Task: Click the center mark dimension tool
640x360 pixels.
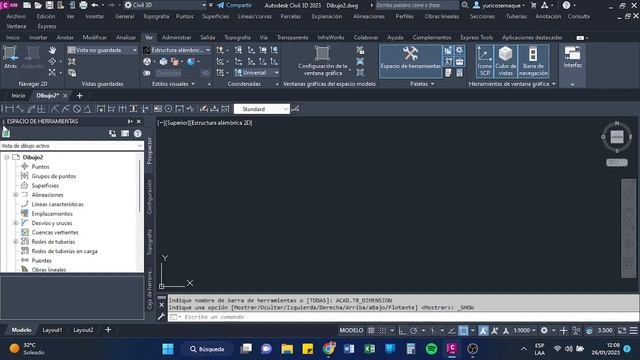Action: click(168, 109)
